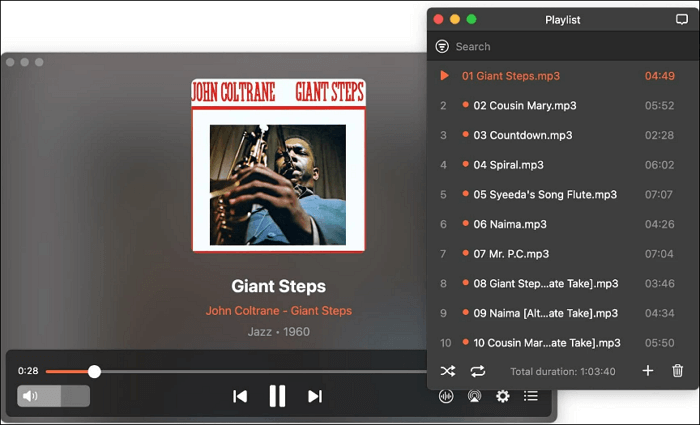Open AirPlay streaming icon in player
This screenshot has height=425, width=700.
[x=474, y=396]
